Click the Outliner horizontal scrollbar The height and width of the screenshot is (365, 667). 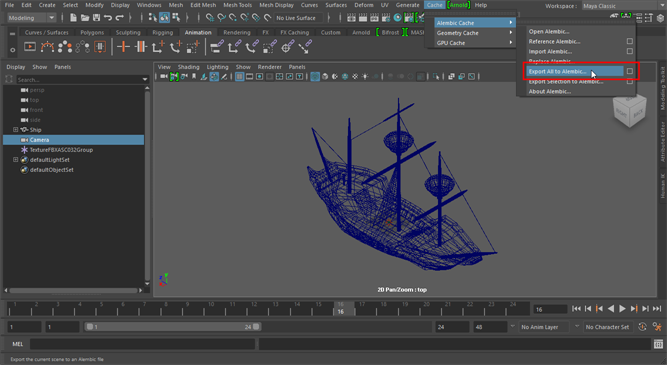(x=73, y=290)
